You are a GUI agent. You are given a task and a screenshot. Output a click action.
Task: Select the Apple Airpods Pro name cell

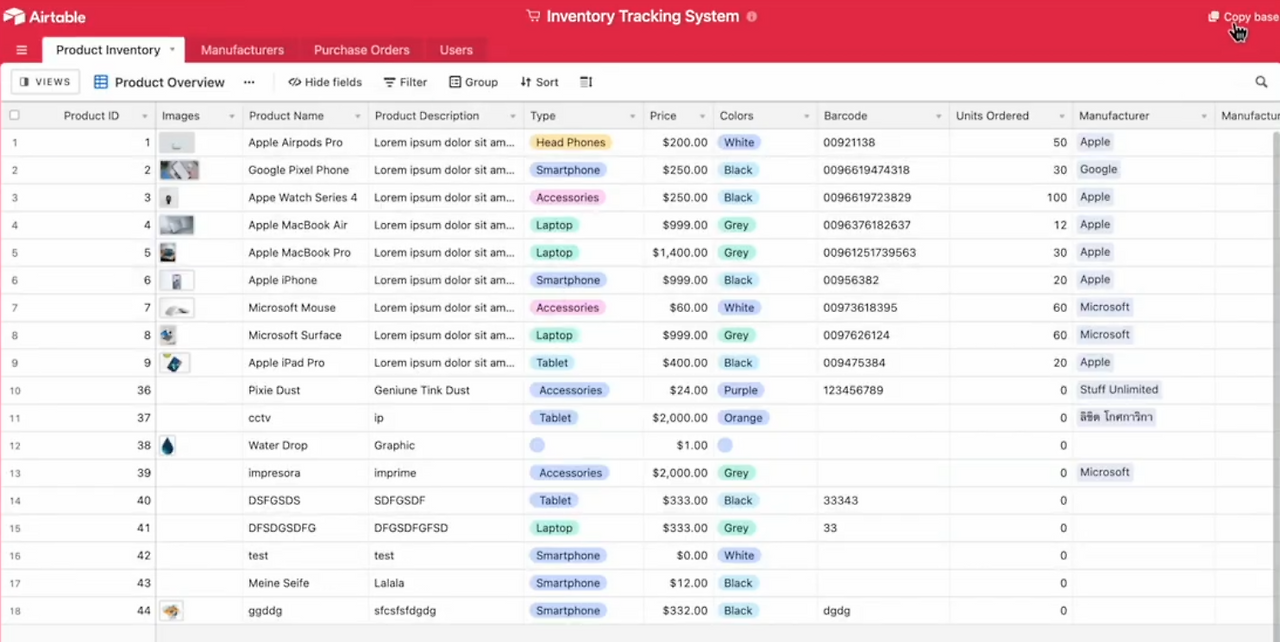click(x=305, y=143)
